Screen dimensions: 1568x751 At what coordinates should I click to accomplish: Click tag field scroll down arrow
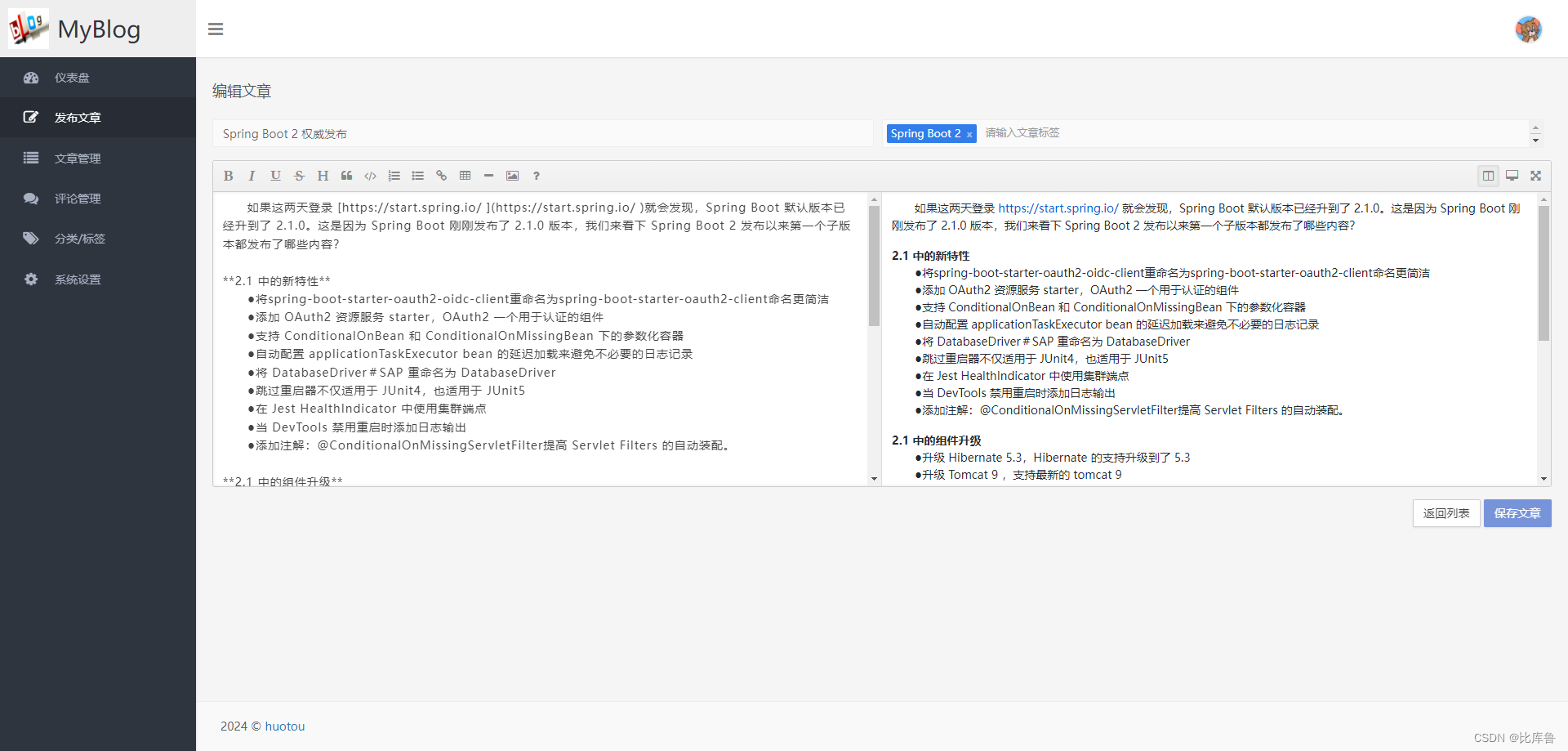click(x=1535, y=141)
